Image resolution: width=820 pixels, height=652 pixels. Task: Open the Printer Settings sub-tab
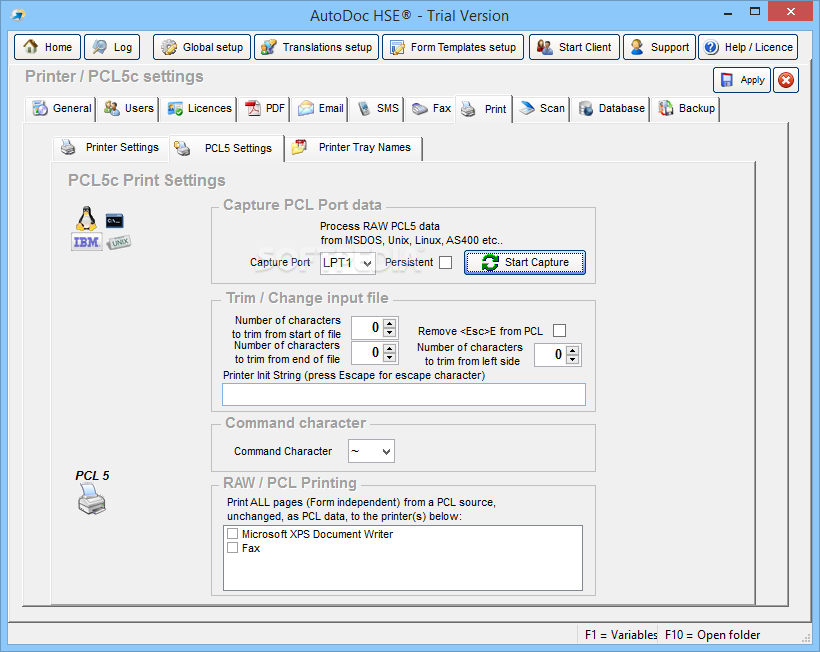coord(110,147)
